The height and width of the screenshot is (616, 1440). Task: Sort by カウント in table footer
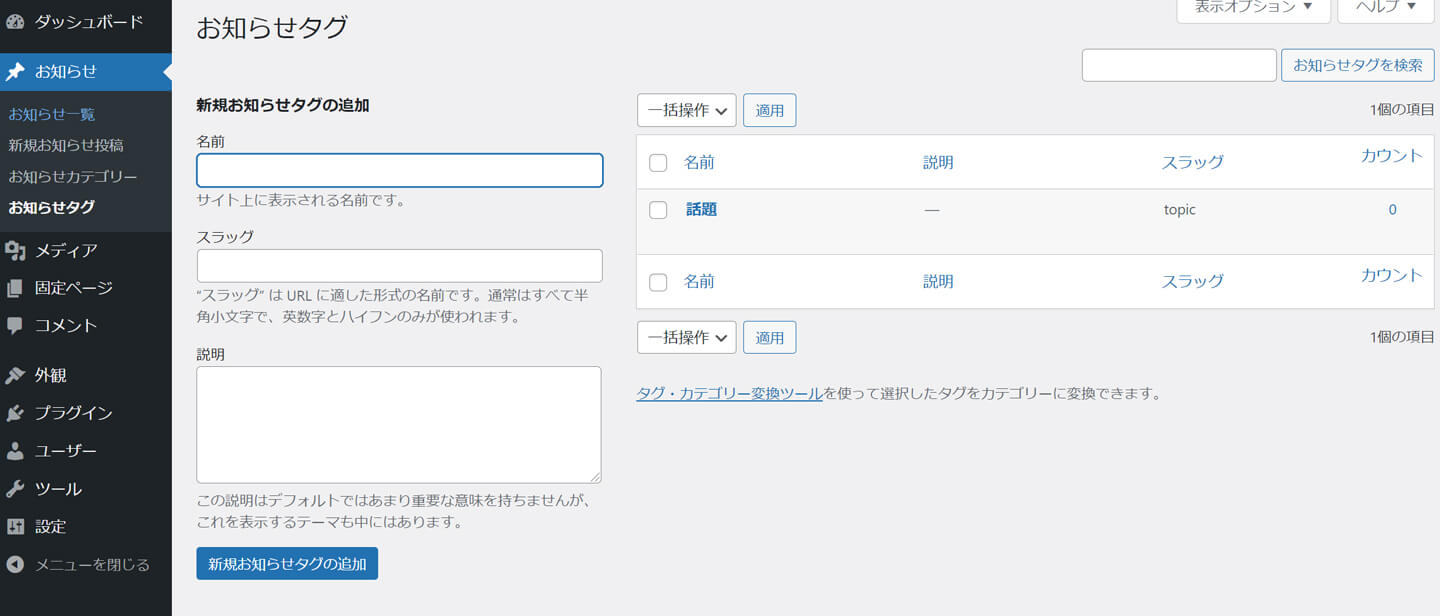tap(1391, 275)
